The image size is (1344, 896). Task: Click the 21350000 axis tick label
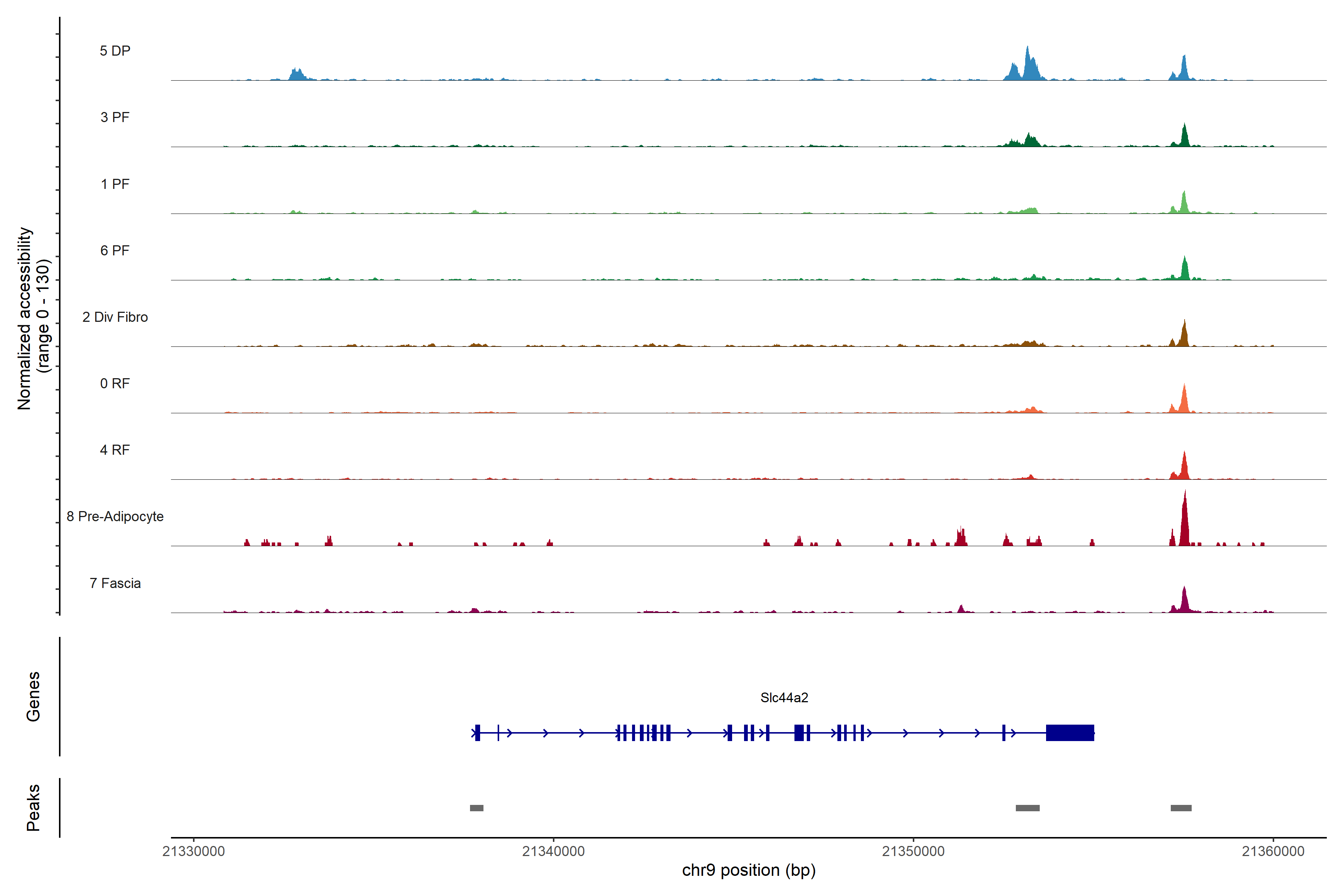coord(913,852)
